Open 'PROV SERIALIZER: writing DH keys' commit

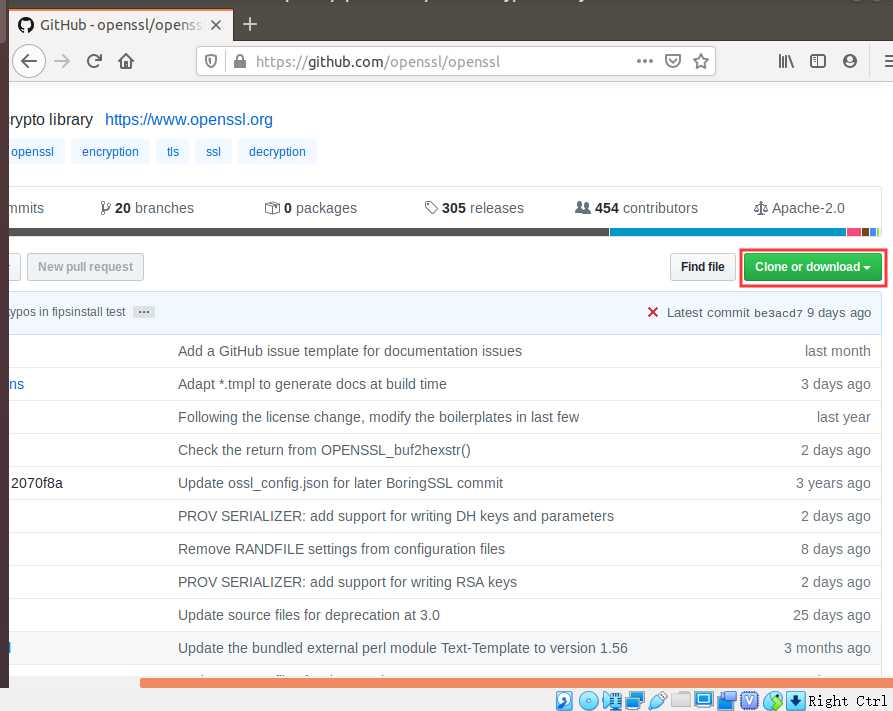click(x=396, y=516)
